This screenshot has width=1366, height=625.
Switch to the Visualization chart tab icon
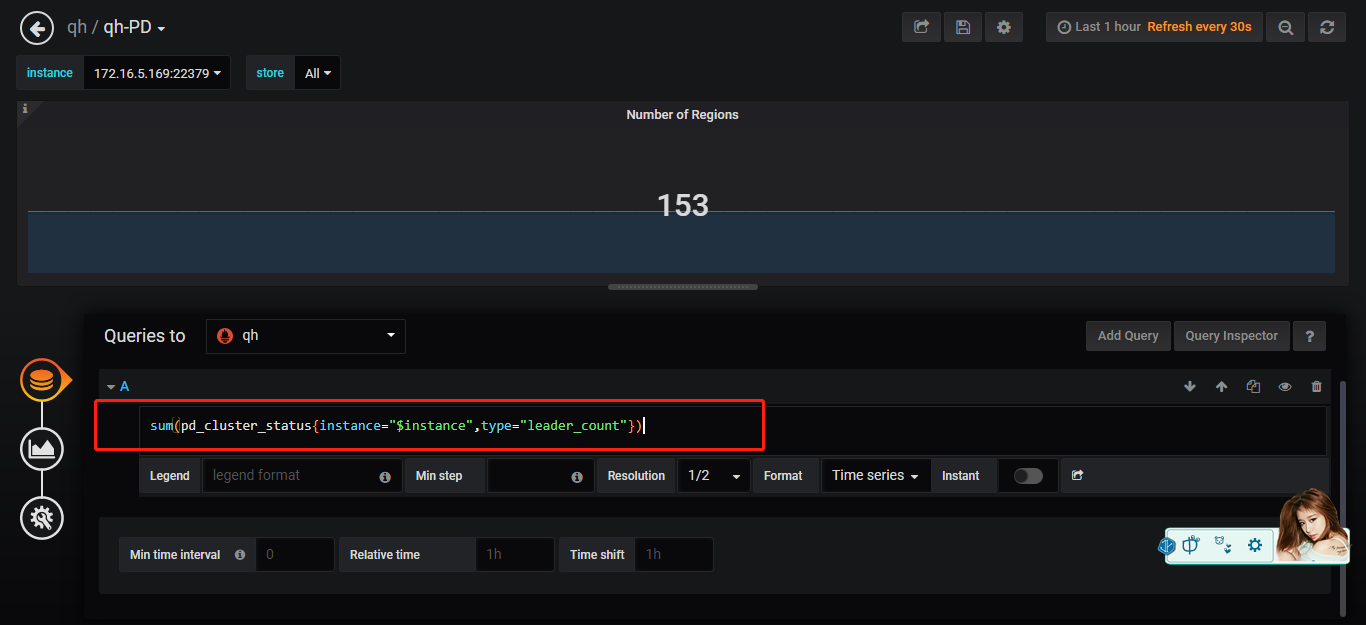point(42,449)
